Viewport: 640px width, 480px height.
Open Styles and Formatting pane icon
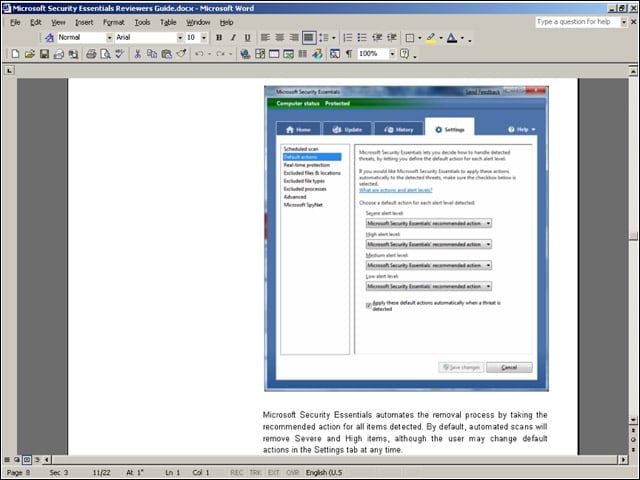click(49, 38)
